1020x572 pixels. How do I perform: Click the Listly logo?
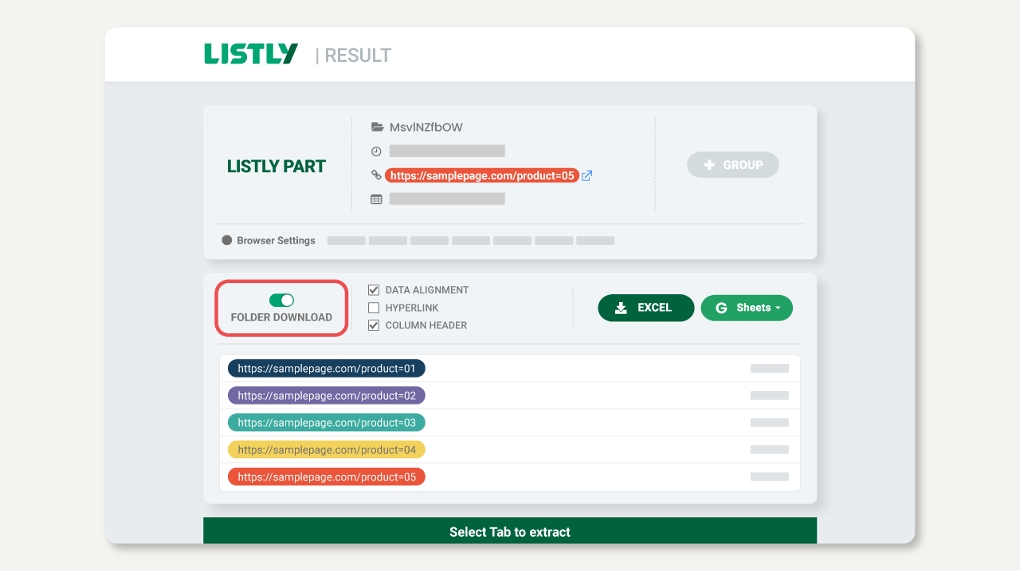coord(250,54)
